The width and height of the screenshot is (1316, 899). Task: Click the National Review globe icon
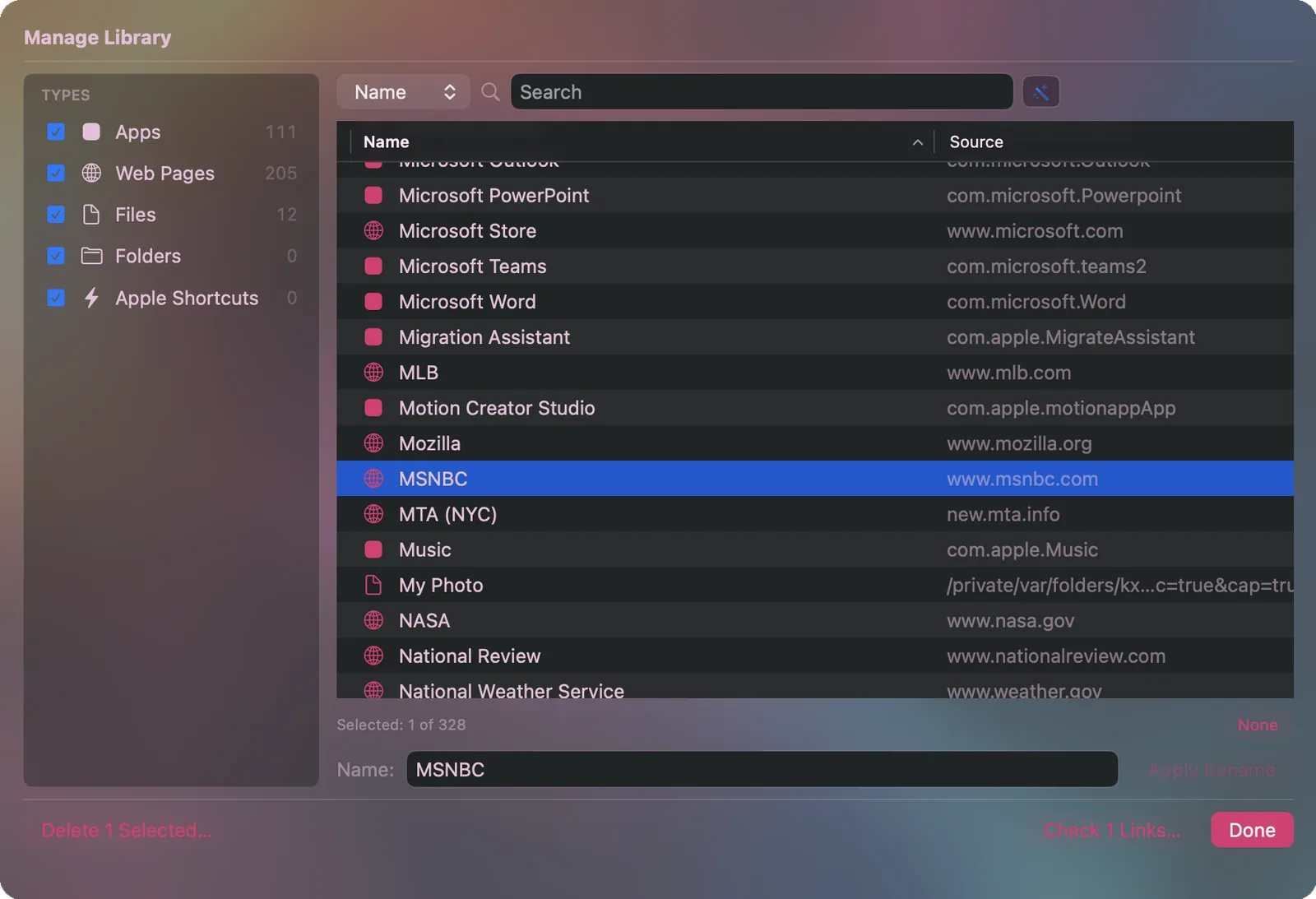point(373,656)
